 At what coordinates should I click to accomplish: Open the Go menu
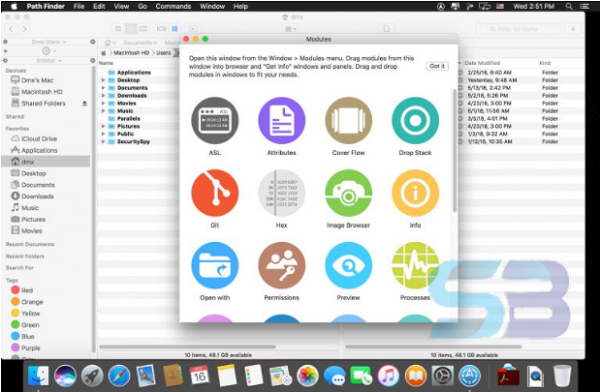(x=142, y=6)
